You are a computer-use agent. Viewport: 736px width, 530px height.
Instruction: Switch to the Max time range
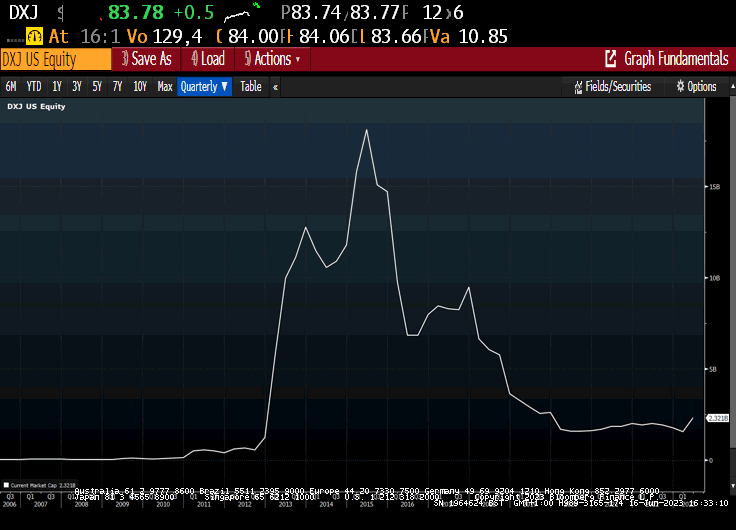click(165, 87)
